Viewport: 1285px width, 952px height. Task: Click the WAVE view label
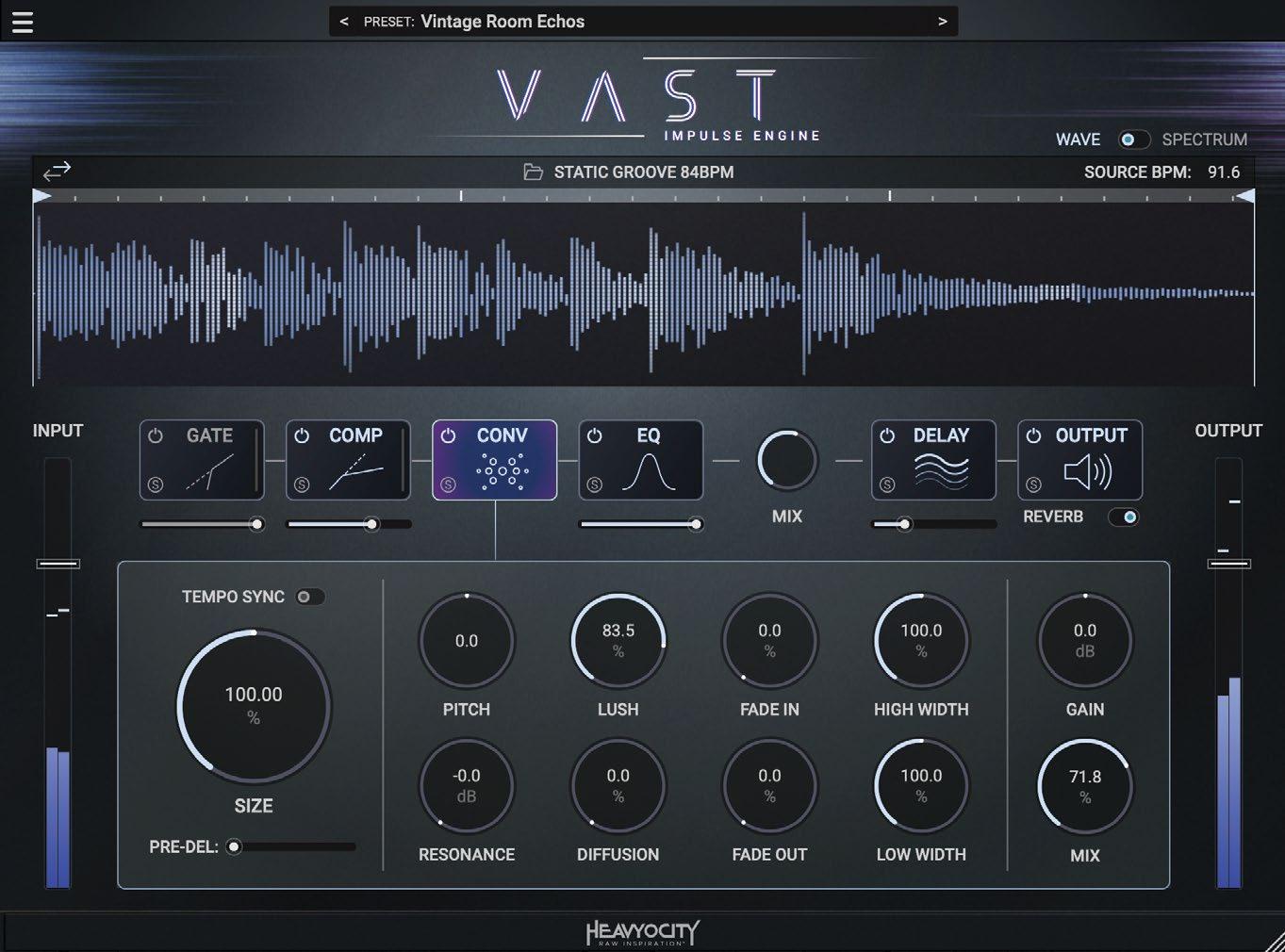tap(1078, 140)
